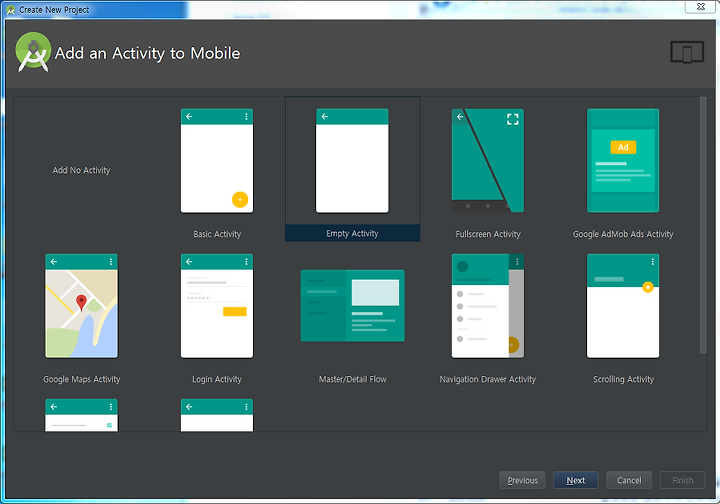This screenshot has width=720, height=504.
Task: Click the Empty Activity label
Action: [x=352, y=233]
